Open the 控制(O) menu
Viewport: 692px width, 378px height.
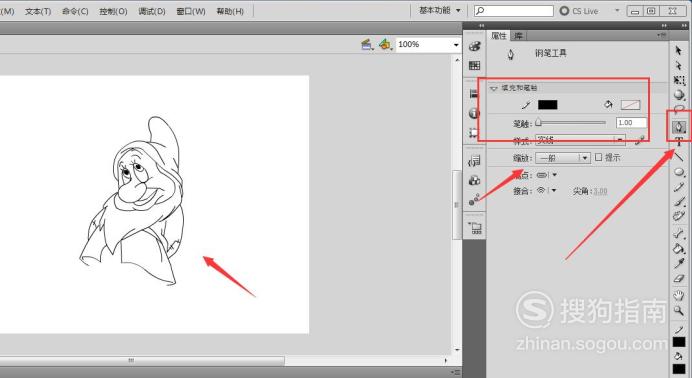coord(113,11)
